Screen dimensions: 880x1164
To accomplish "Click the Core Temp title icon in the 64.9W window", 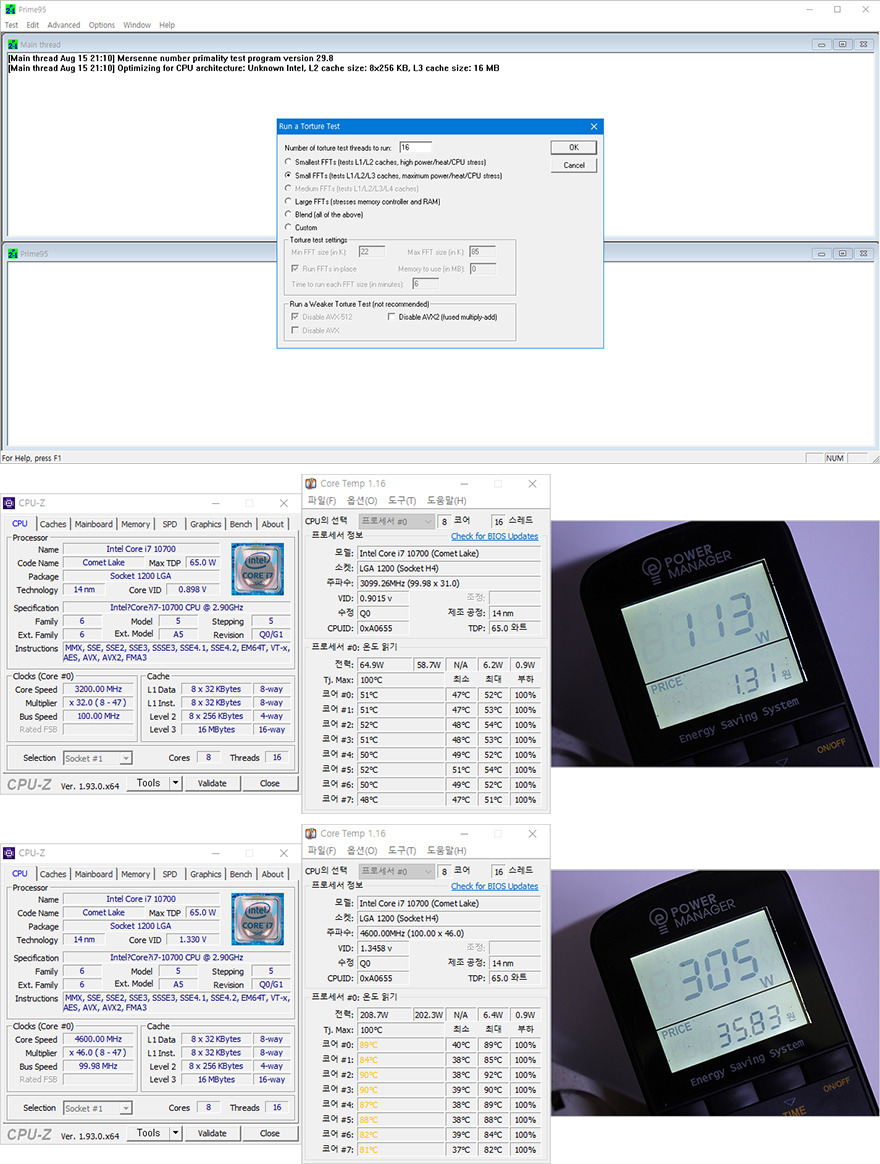I will click(x=311, y=483).
